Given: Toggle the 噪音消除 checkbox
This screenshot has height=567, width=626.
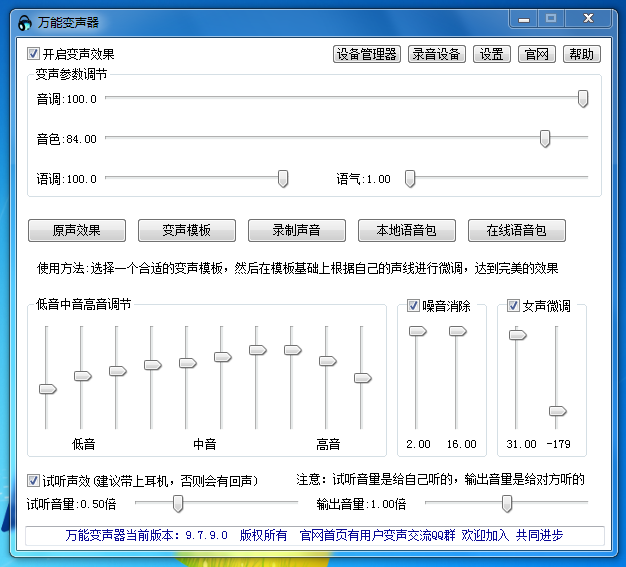Looking at the screenshot, I should (414, 306).
